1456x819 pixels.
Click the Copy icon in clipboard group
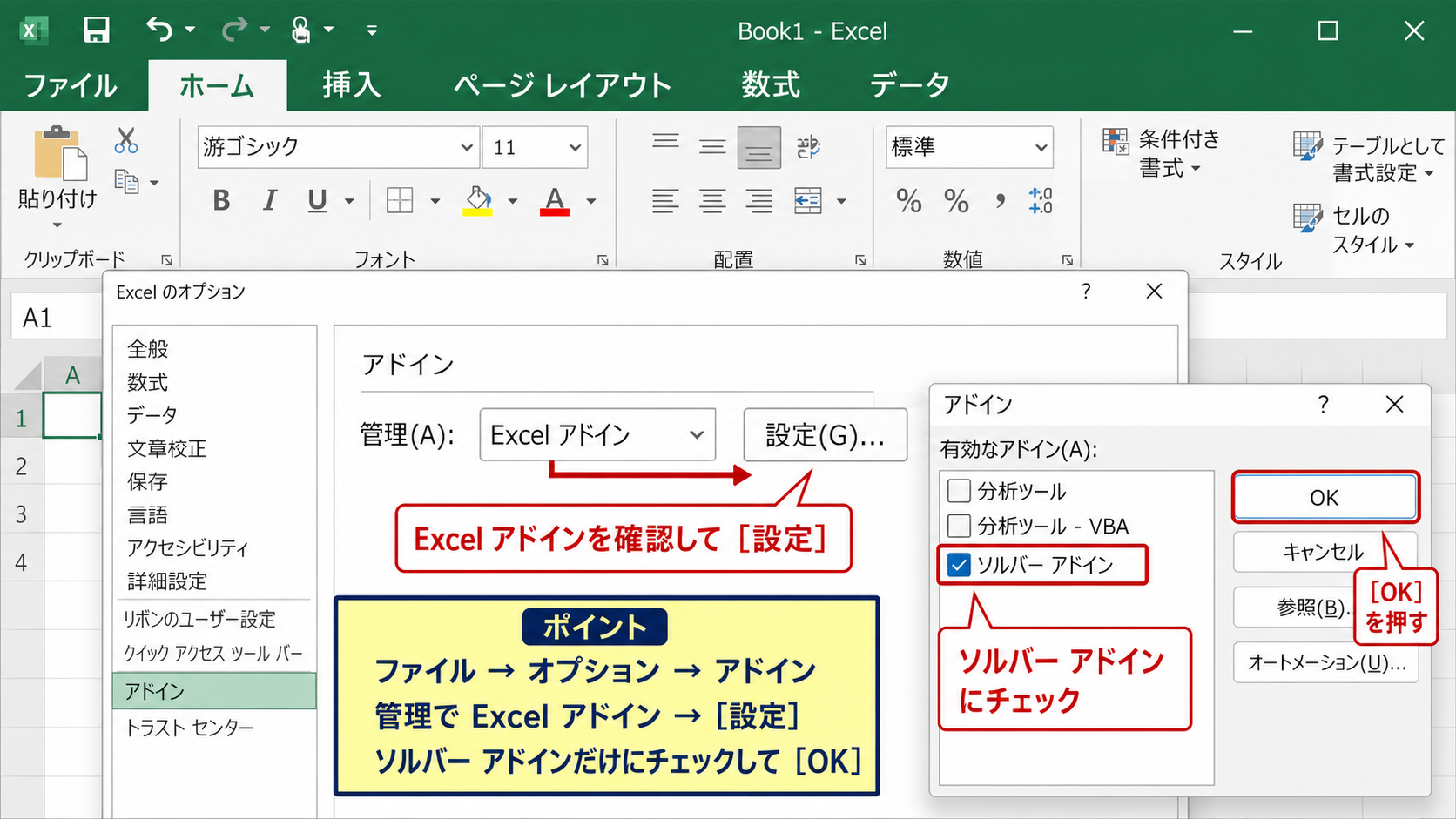127,182
